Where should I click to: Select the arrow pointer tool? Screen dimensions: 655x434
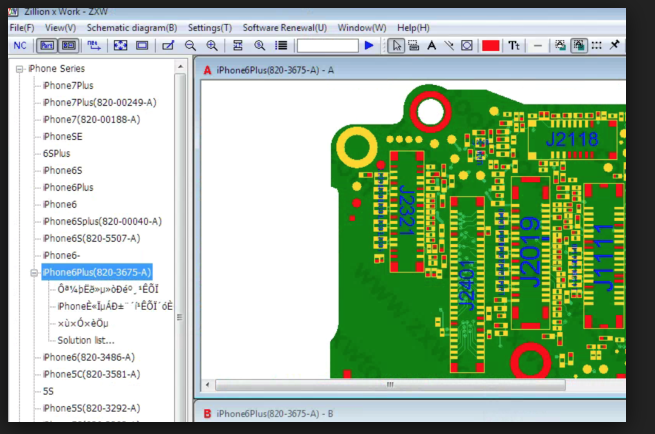click(396, 46)
